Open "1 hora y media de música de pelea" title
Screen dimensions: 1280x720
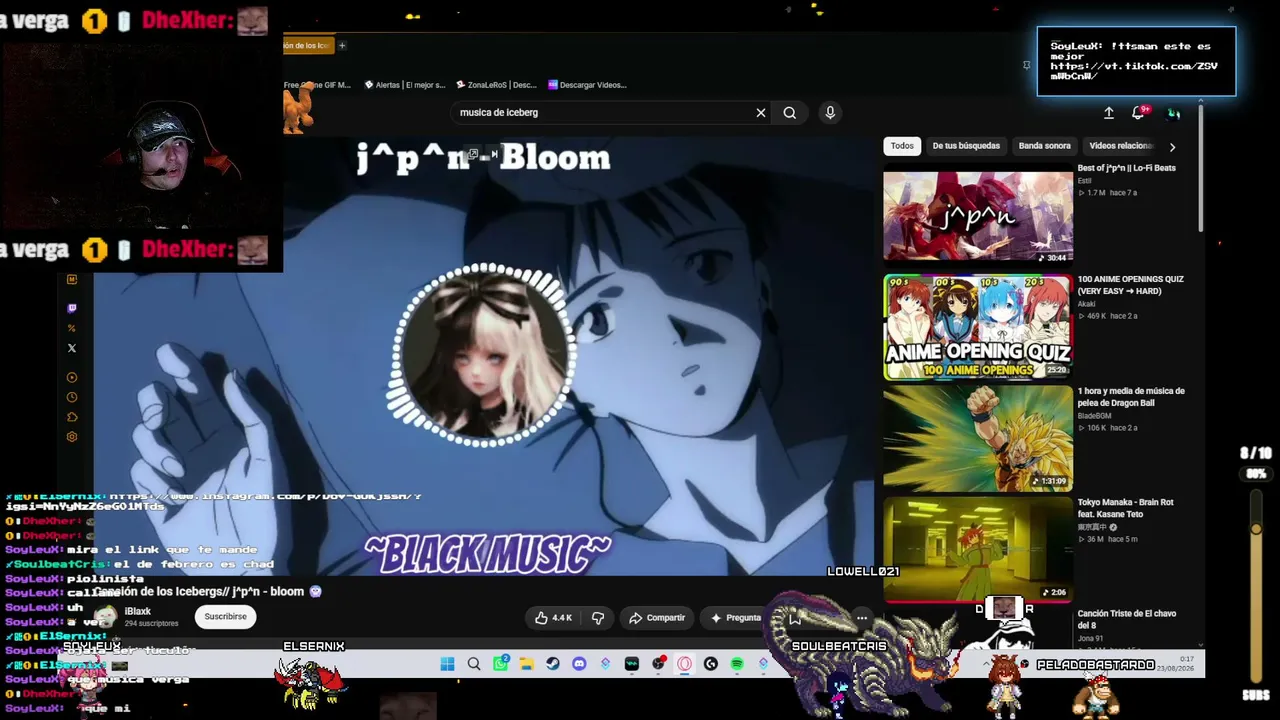[1131, 397]
